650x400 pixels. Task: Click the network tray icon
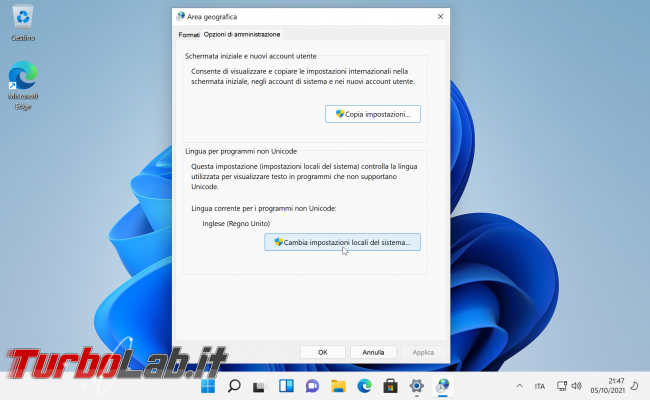click(562, 386)
